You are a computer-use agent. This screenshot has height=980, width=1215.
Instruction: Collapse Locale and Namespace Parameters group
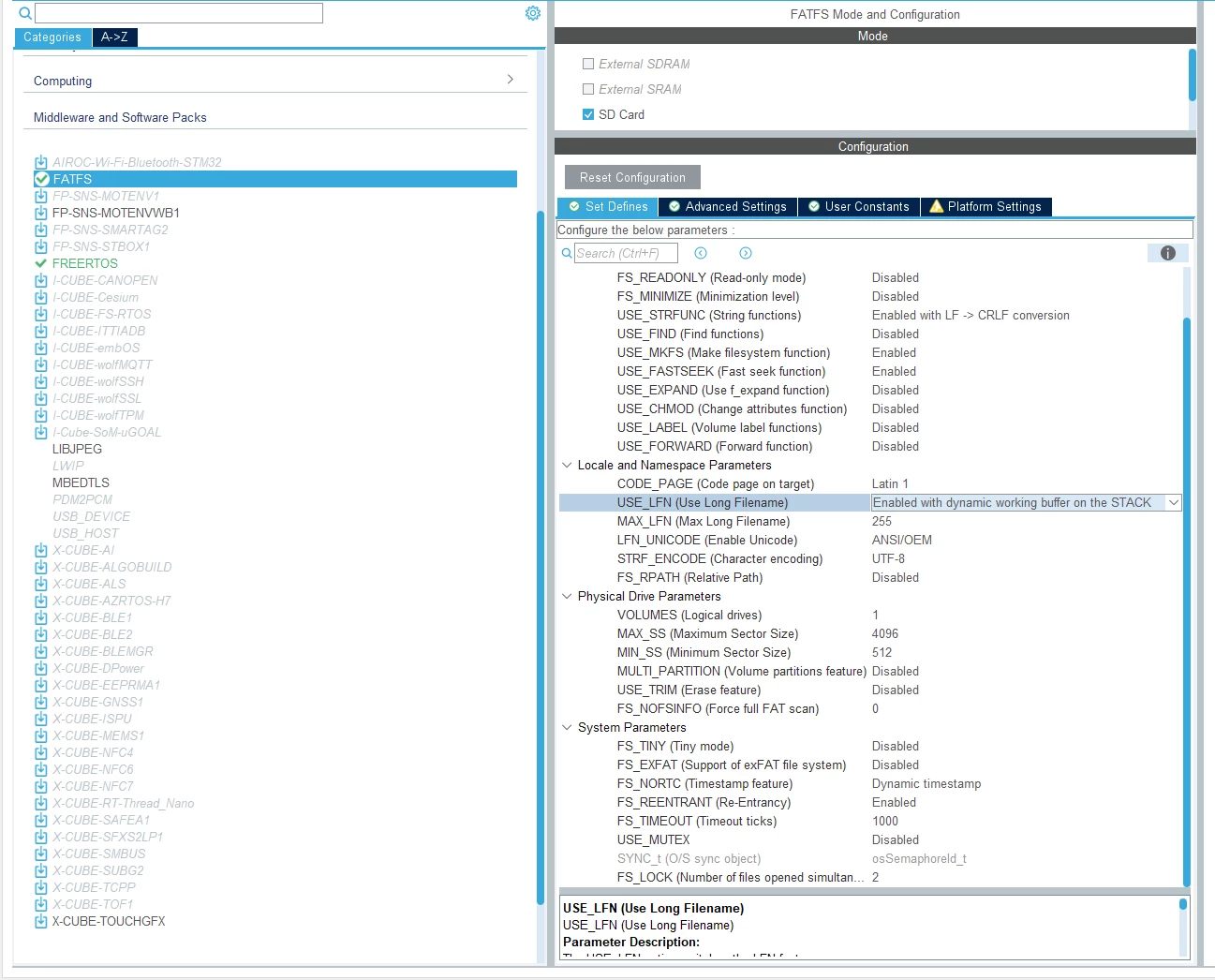click(567, 465)
